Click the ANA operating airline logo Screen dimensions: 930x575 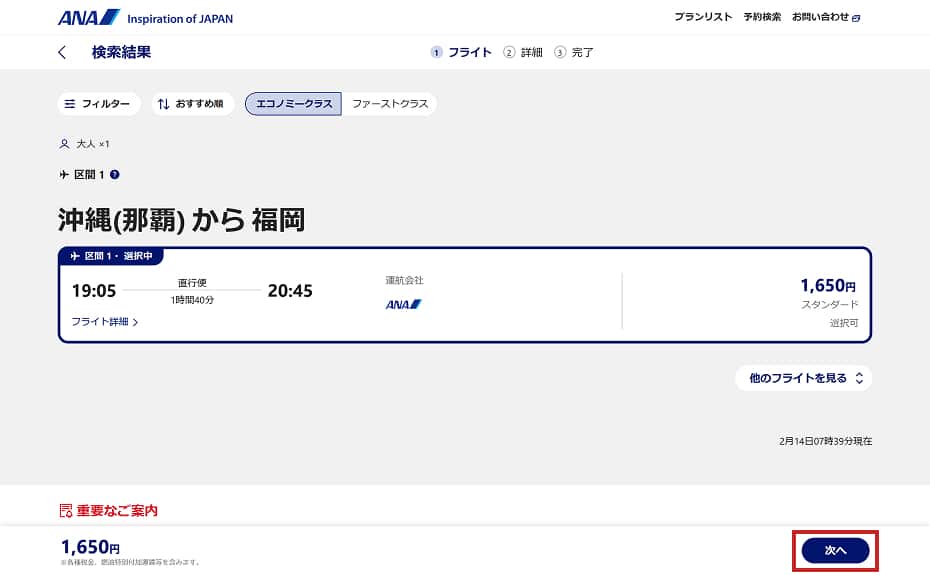pos(403,304)
